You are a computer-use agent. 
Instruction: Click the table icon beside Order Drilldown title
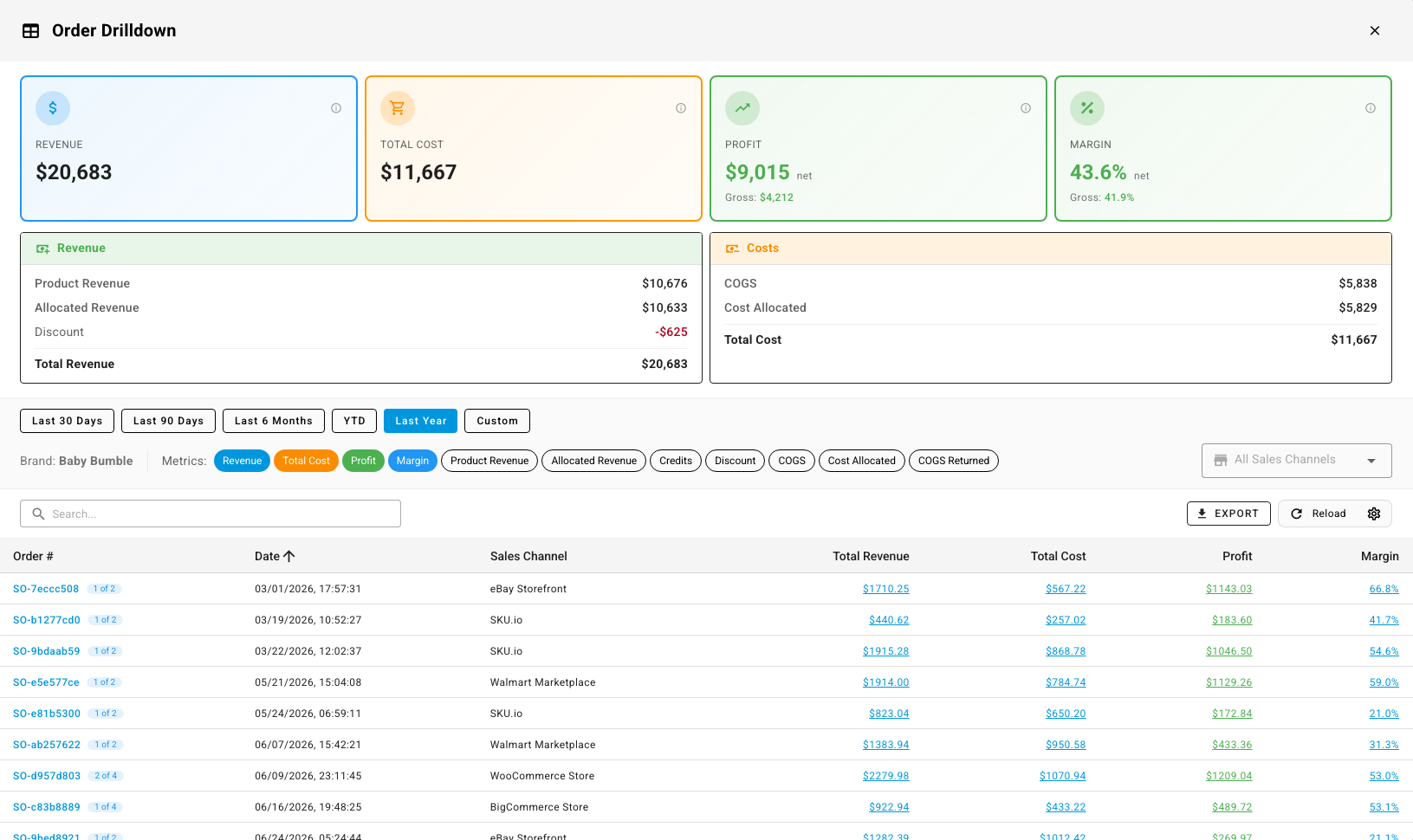pyautogui.click(x=31, y=31)
